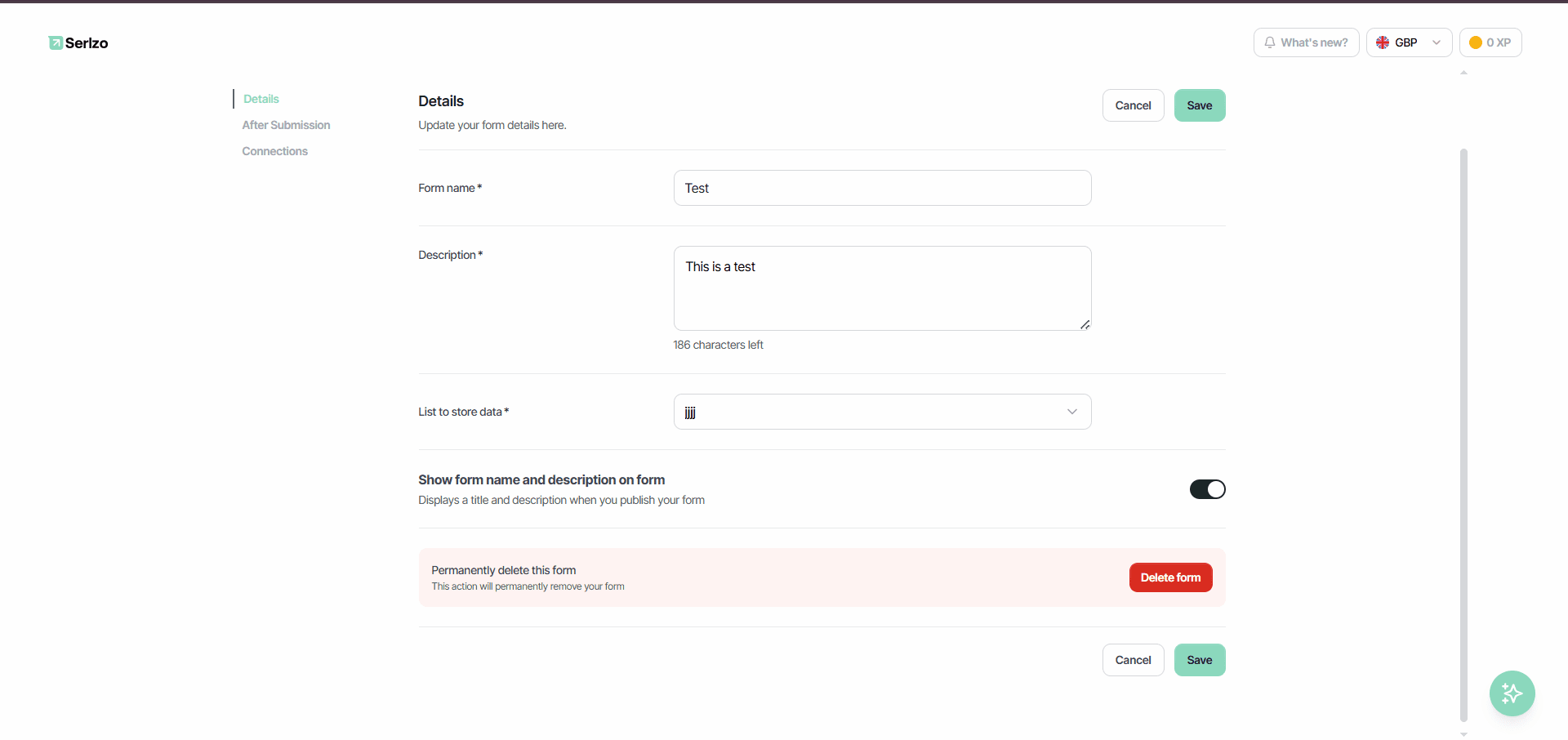Select the Details sidebar tab
This screenshot has height=740, width=1568.
(x=261, y=99)
